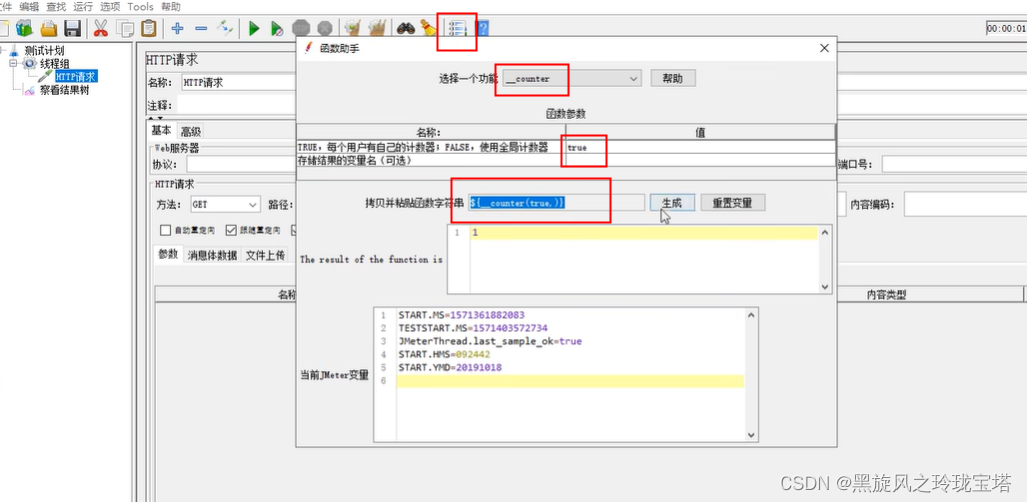Click the 生成 button
Image resolution: width=1027 pixels, height=502 pixels.
click(x=672, y=203)
